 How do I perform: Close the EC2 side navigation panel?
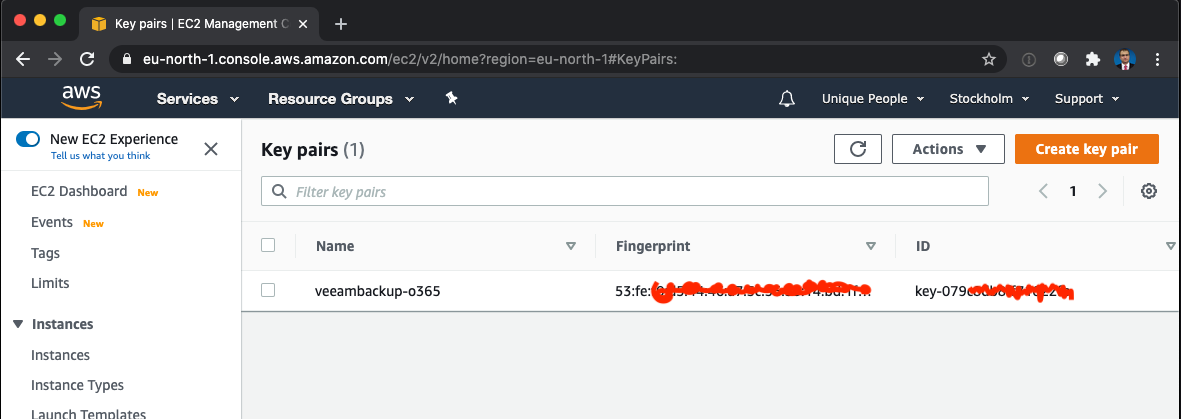211,148
